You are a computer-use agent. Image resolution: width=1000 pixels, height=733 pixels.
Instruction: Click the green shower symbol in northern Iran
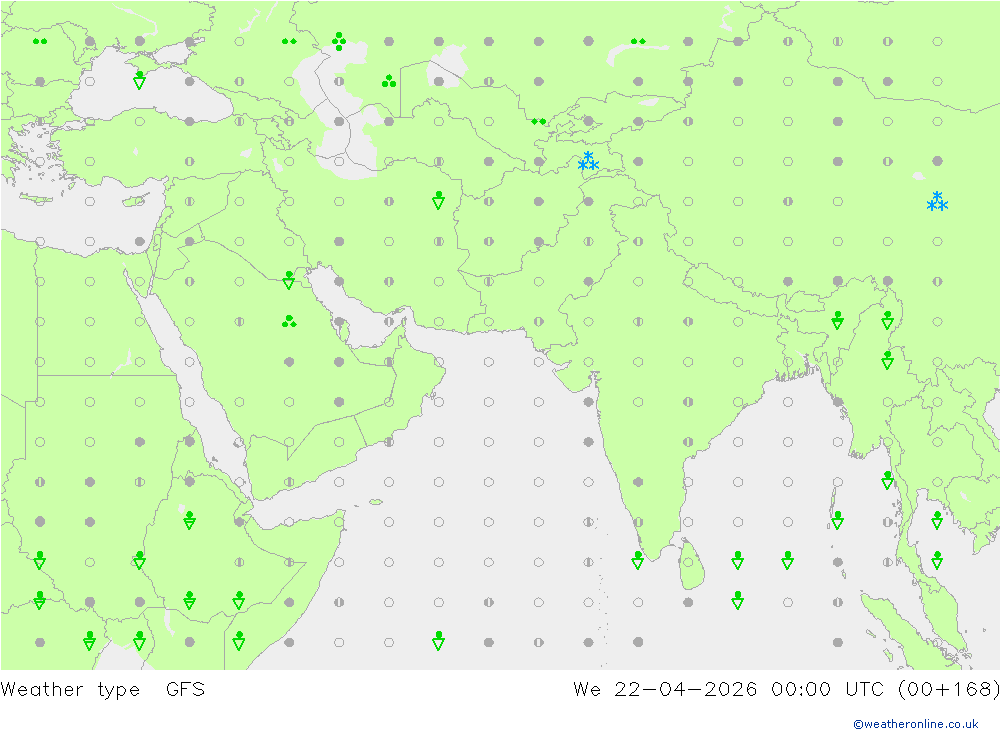[x=438, y=200]
